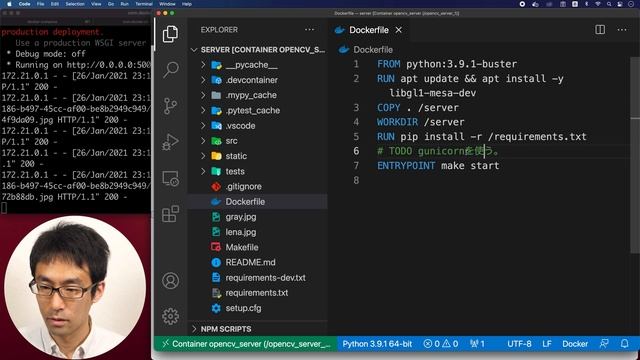Split the editor to the right

tap(600, 29)
